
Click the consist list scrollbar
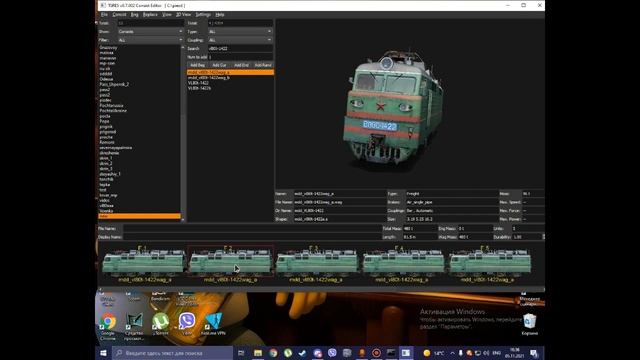pos(182,133)
